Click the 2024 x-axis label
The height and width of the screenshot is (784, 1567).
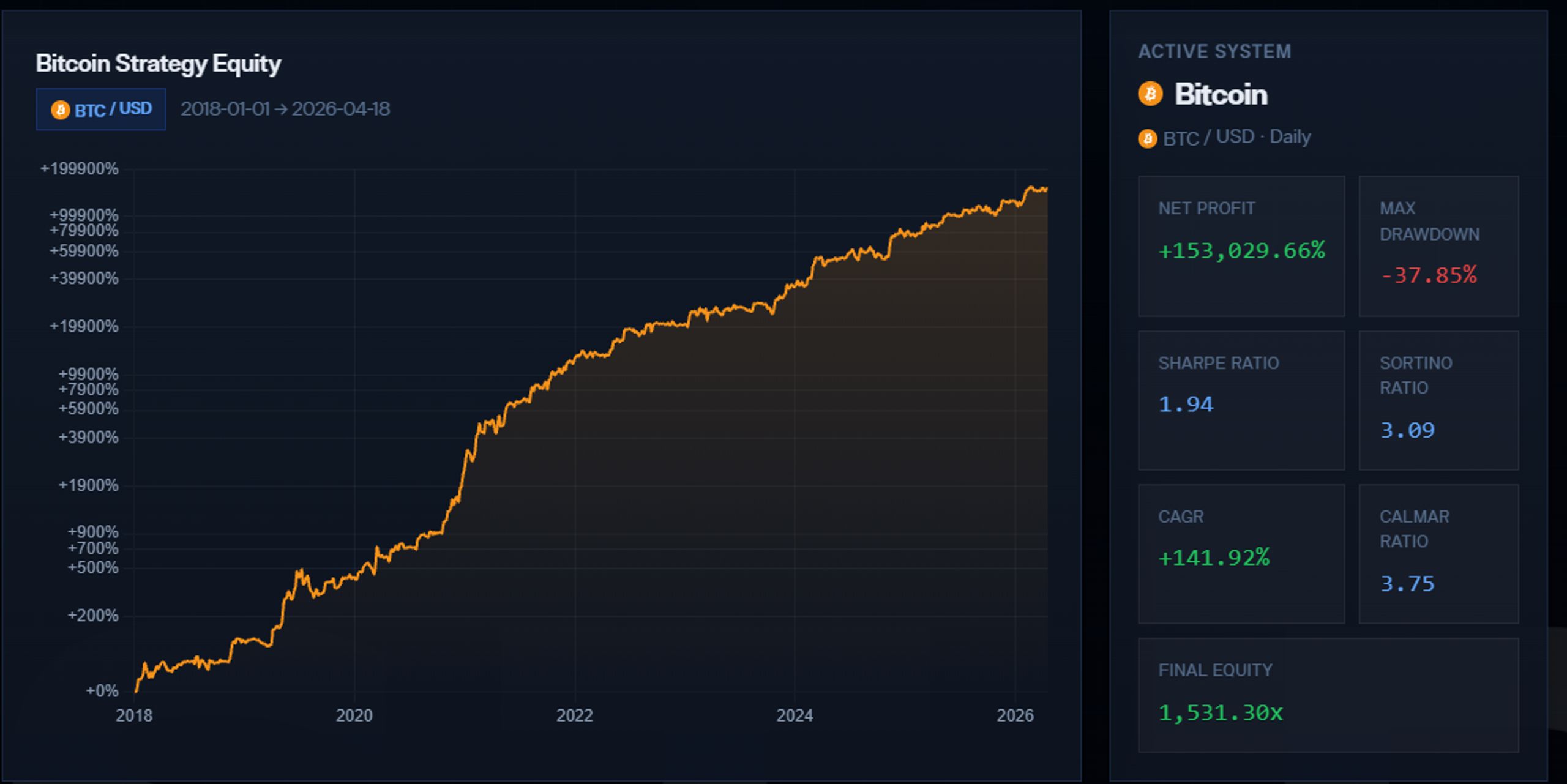795,715
